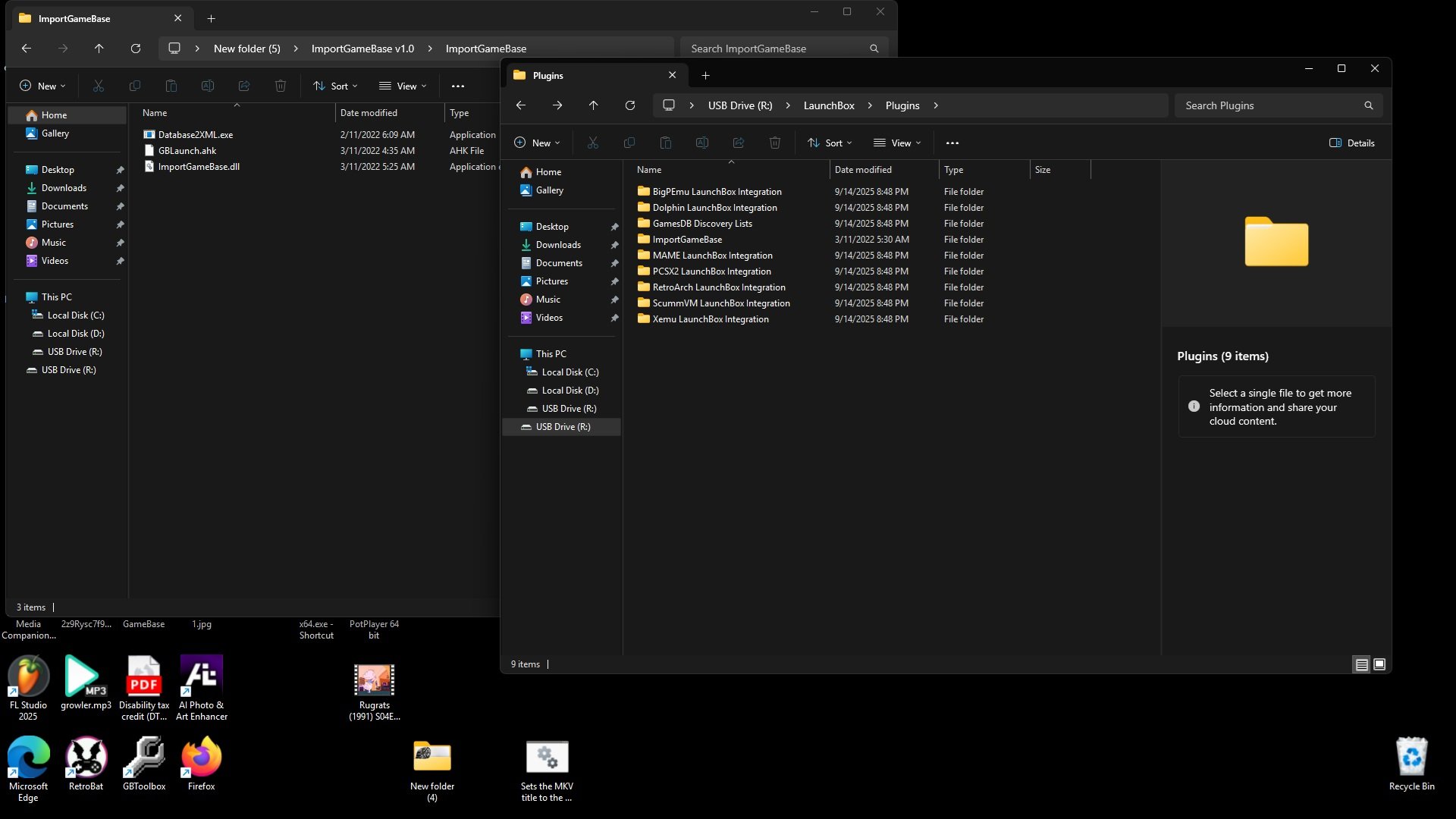The height and width of the screenshot is (819, 1456).
Task: Click ImportGameBase v1.0 breadcrumb
Action: pos(362,49)
